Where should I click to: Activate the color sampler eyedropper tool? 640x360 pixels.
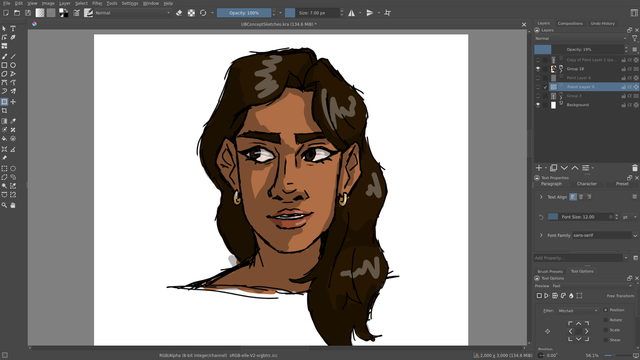13,121
